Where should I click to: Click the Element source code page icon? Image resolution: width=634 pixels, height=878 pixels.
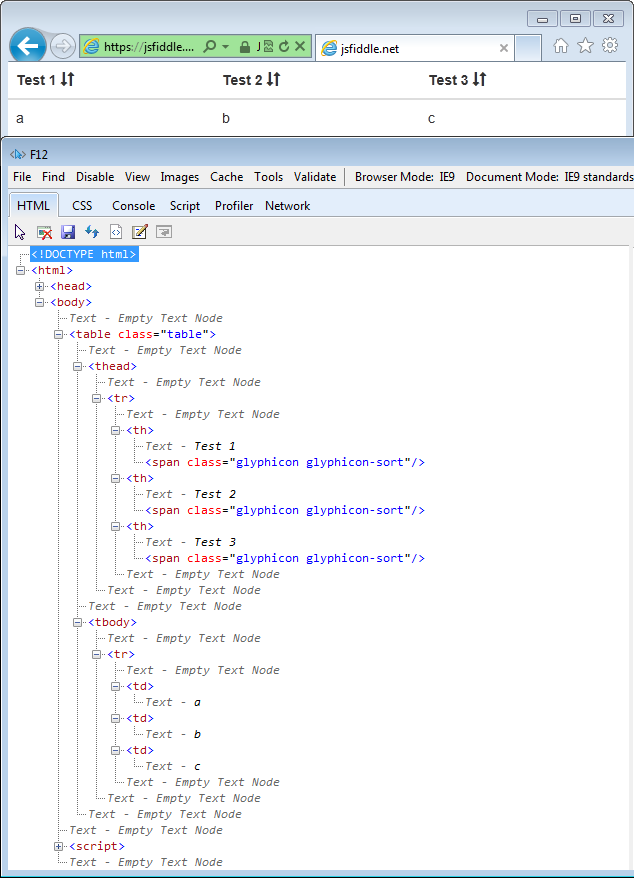coord(116,232)
